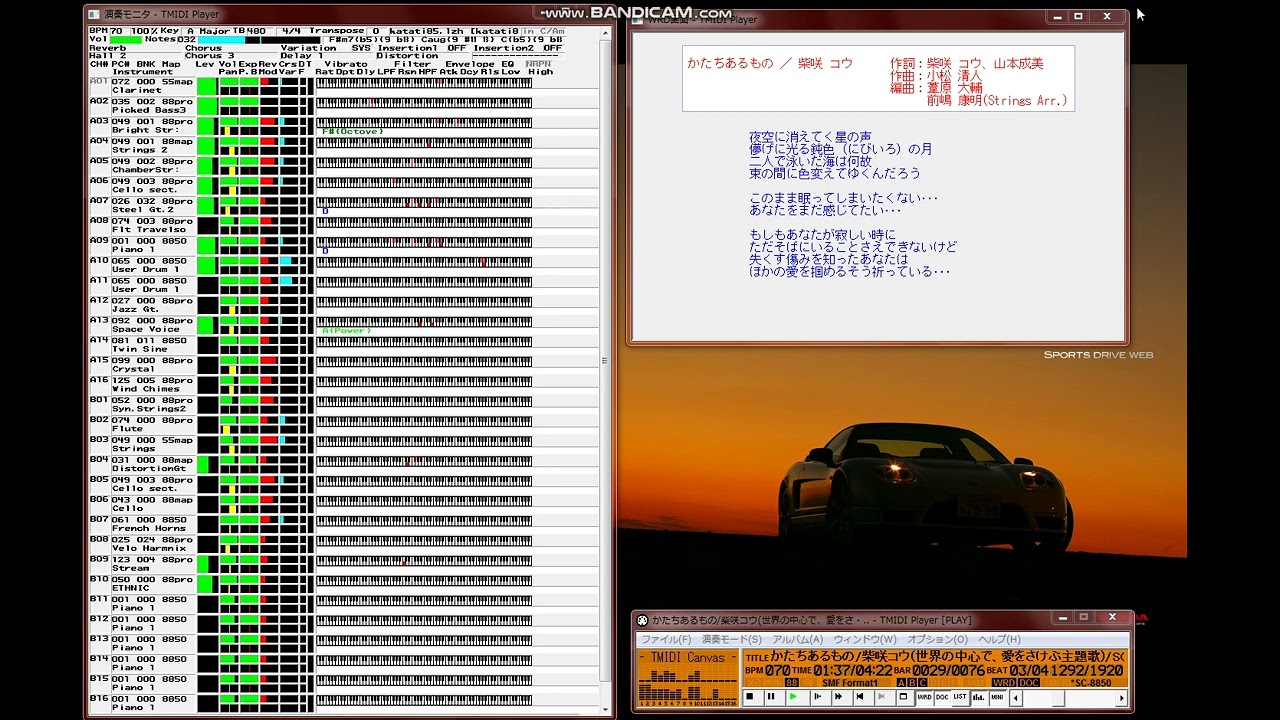Click the window display mode icon

click(x=903, y=697)
